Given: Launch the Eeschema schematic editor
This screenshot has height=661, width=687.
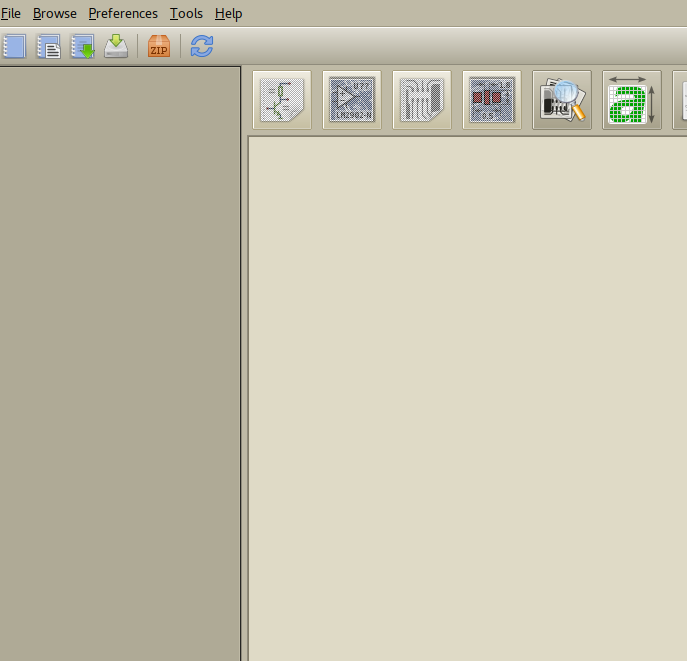Looking at the screenshot, I should (281, 100).
